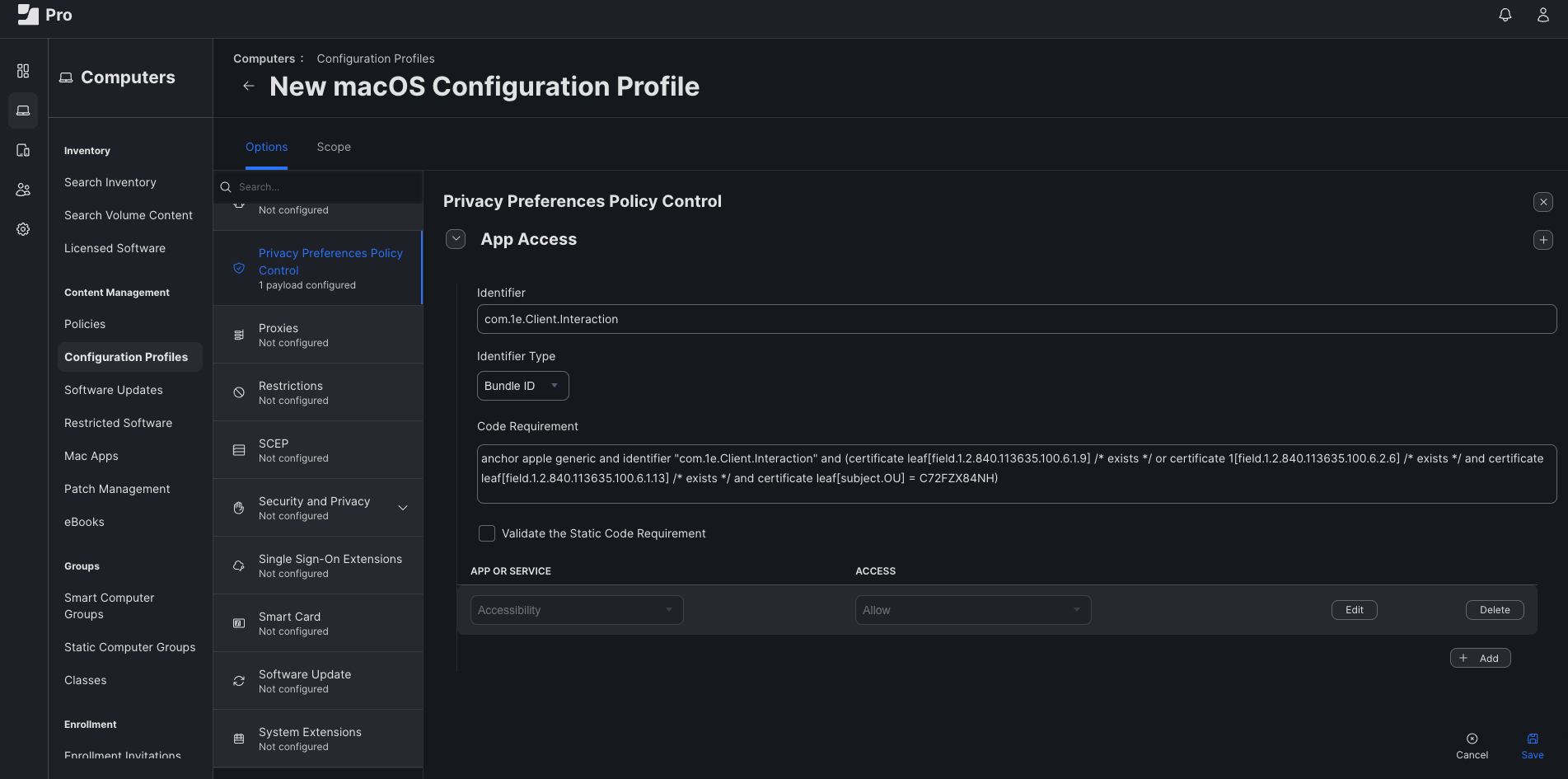Open the Accessibility service dropdown

pyautogui.click(x=576, y=610)
